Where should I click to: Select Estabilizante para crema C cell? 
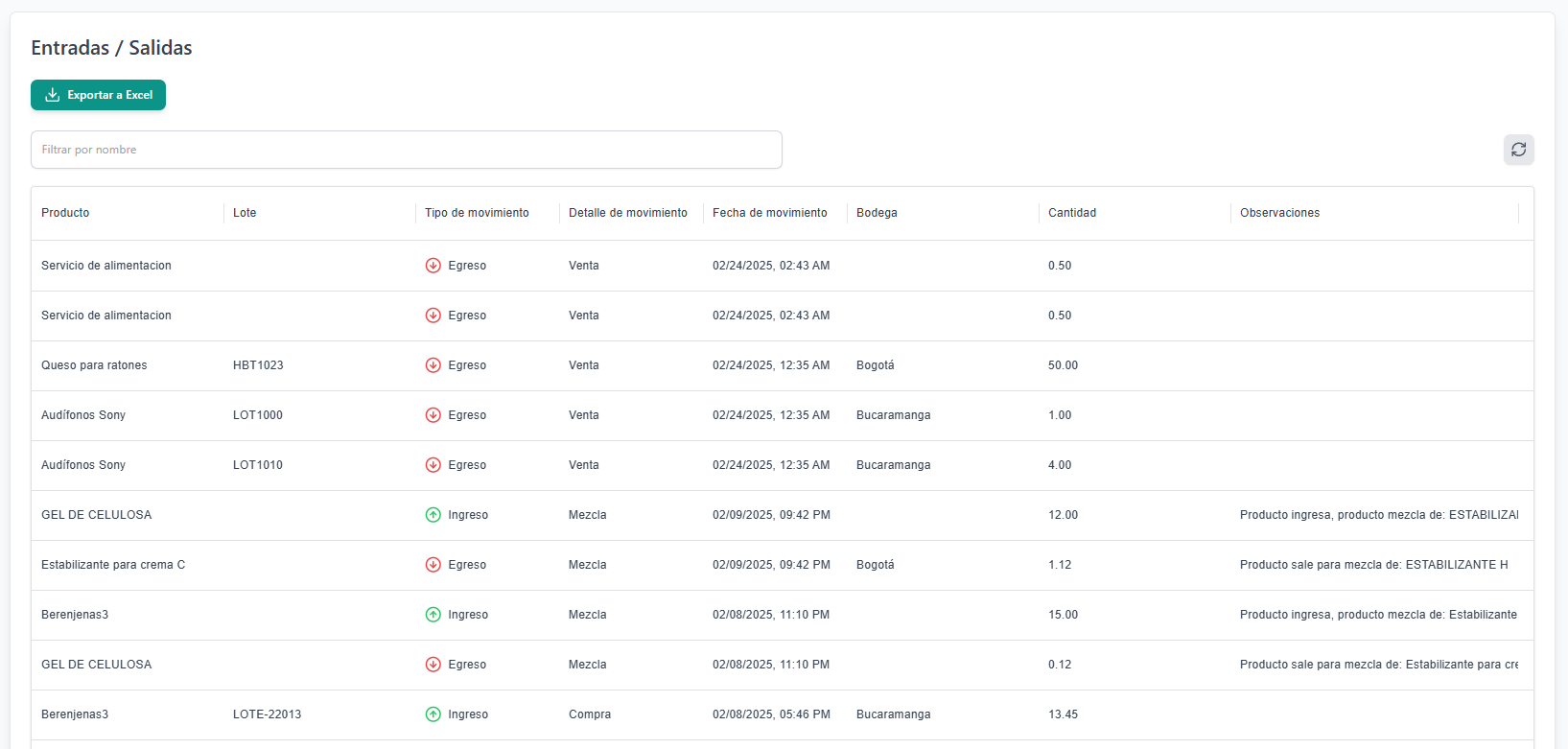[x=113, y=565]
